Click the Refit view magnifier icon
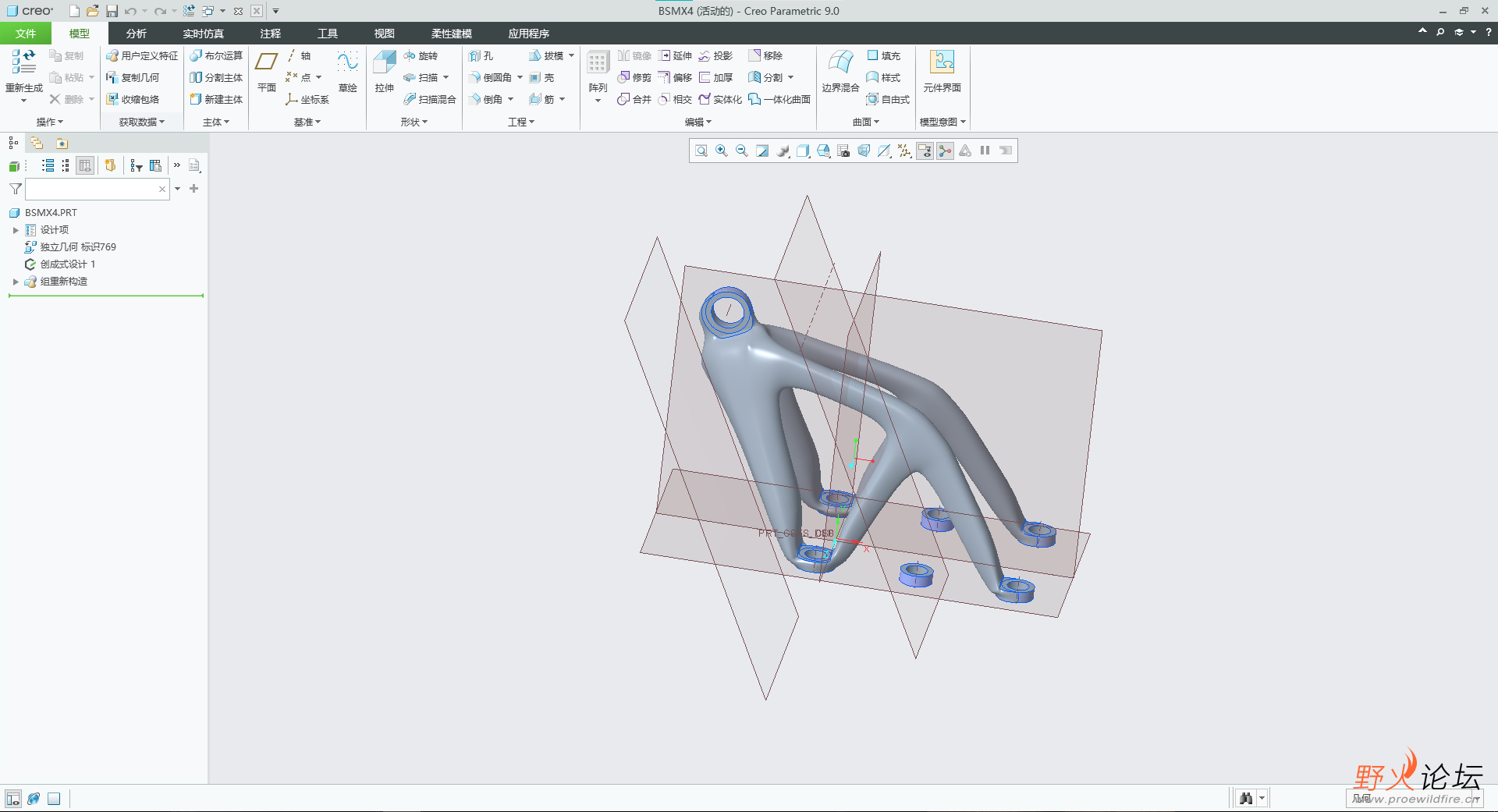Viewport: 1498px width, 812px height. 701,151
